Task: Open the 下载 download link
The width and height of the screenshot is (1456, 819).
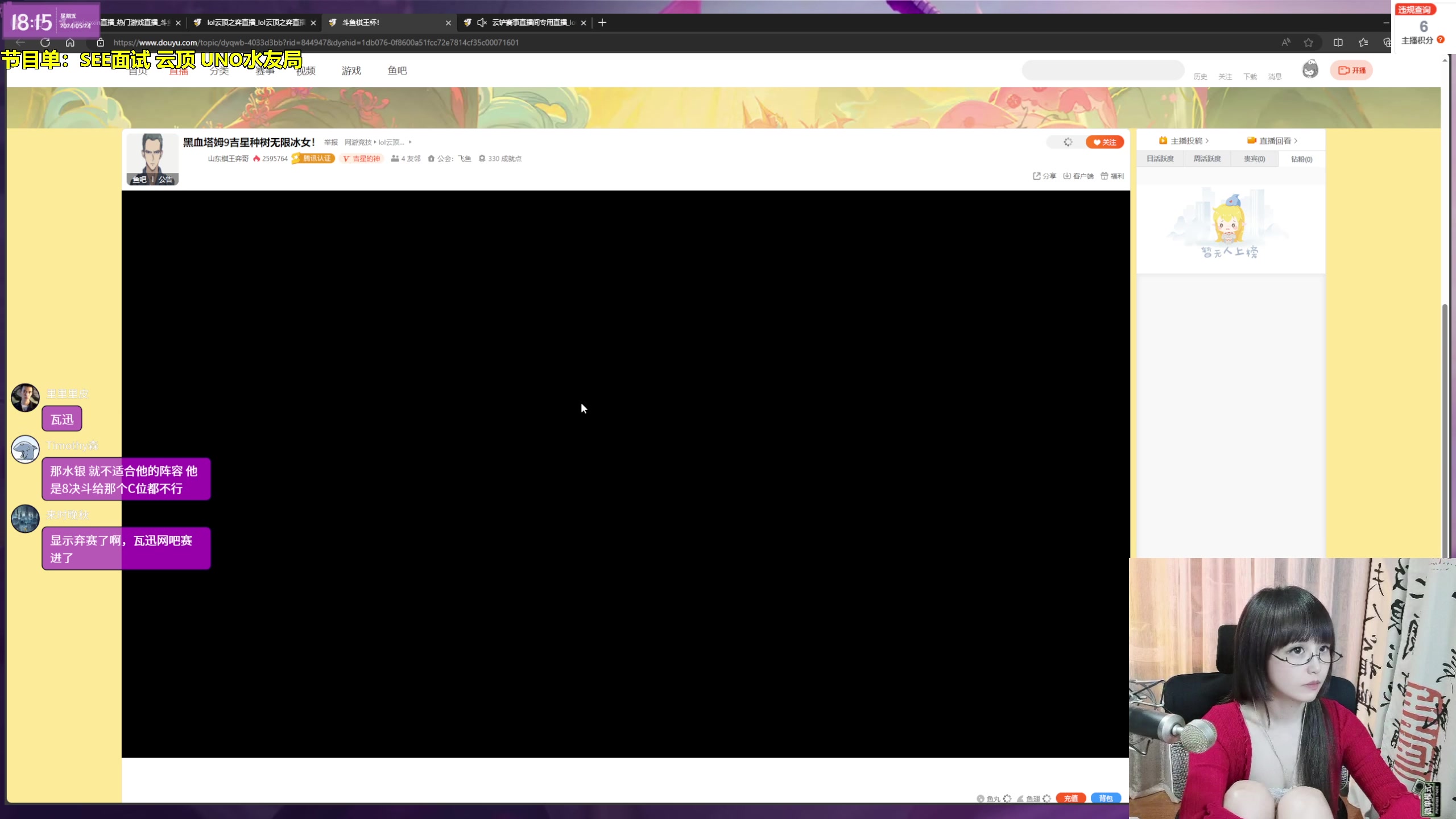Action: pyautogui.click(x=1250, y=77)
